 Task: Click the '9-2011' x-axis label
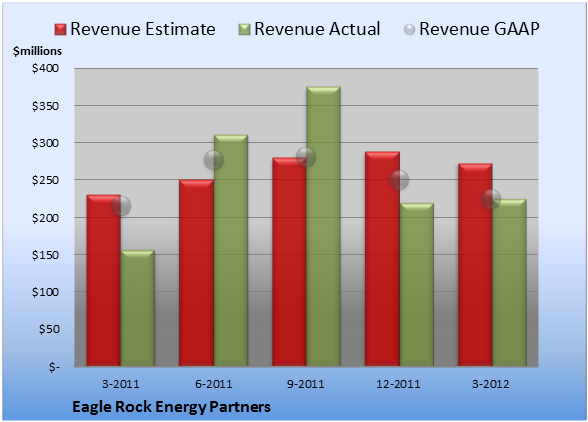pyautogui.click(x=306, y=384)
